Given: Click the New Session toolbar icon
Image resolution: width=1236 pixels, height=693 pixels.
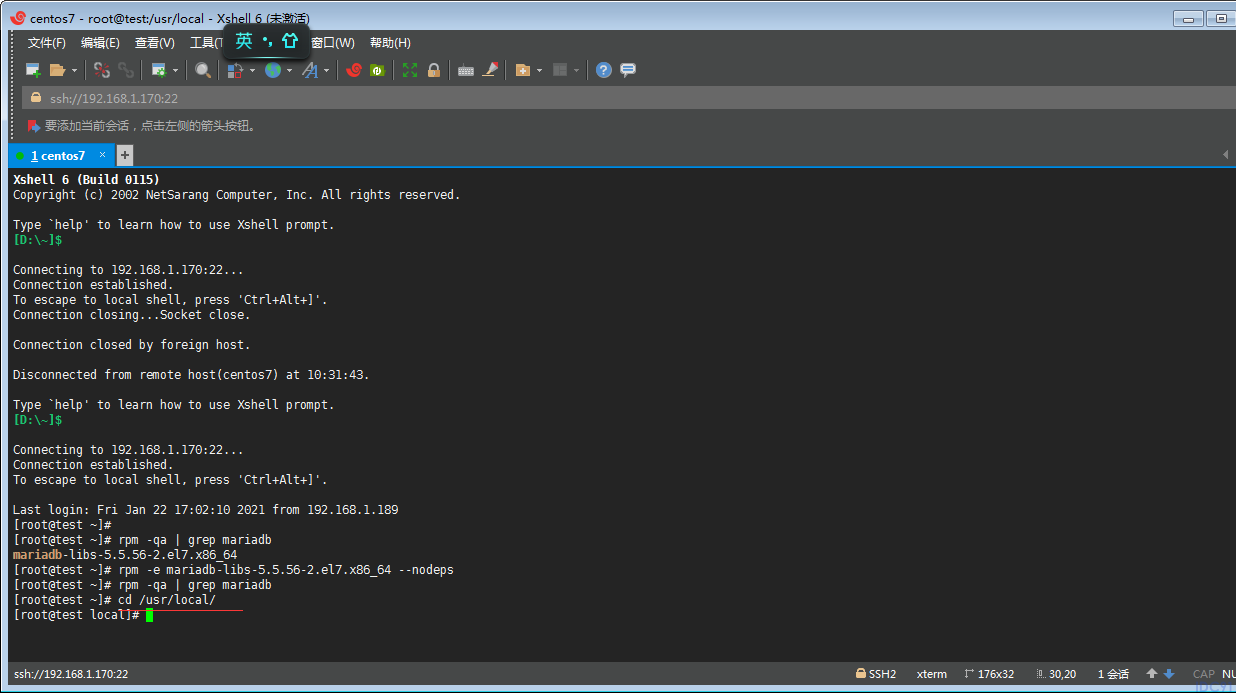Looking at the screenshot, I should [x=33, y=70].
